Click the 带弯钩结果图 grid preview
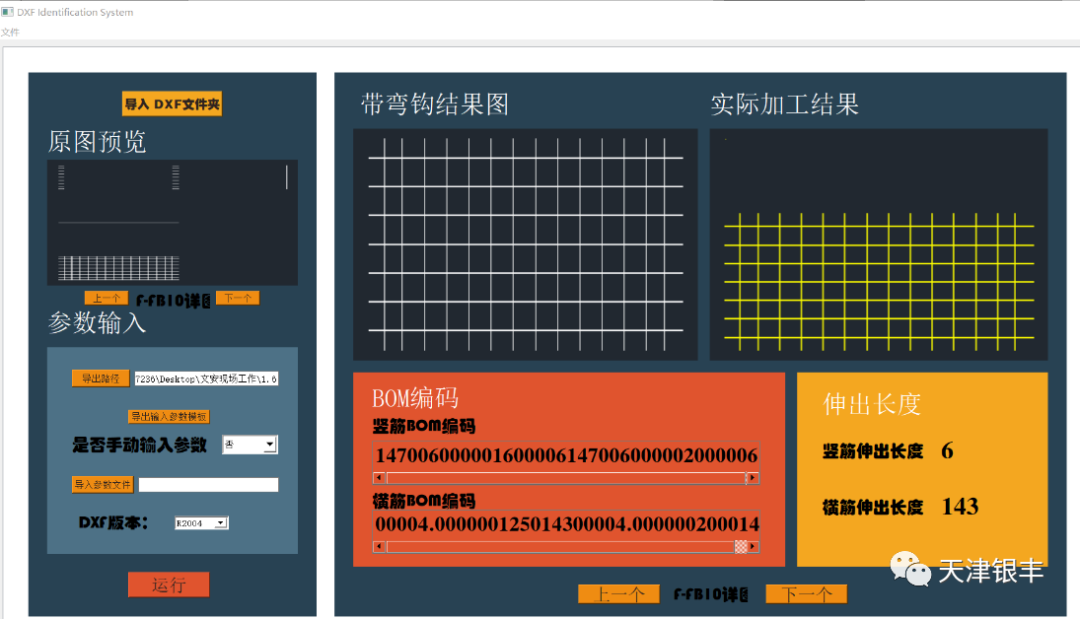Image resolution: width=1080 pixels, height=619 pixels. 526,244
